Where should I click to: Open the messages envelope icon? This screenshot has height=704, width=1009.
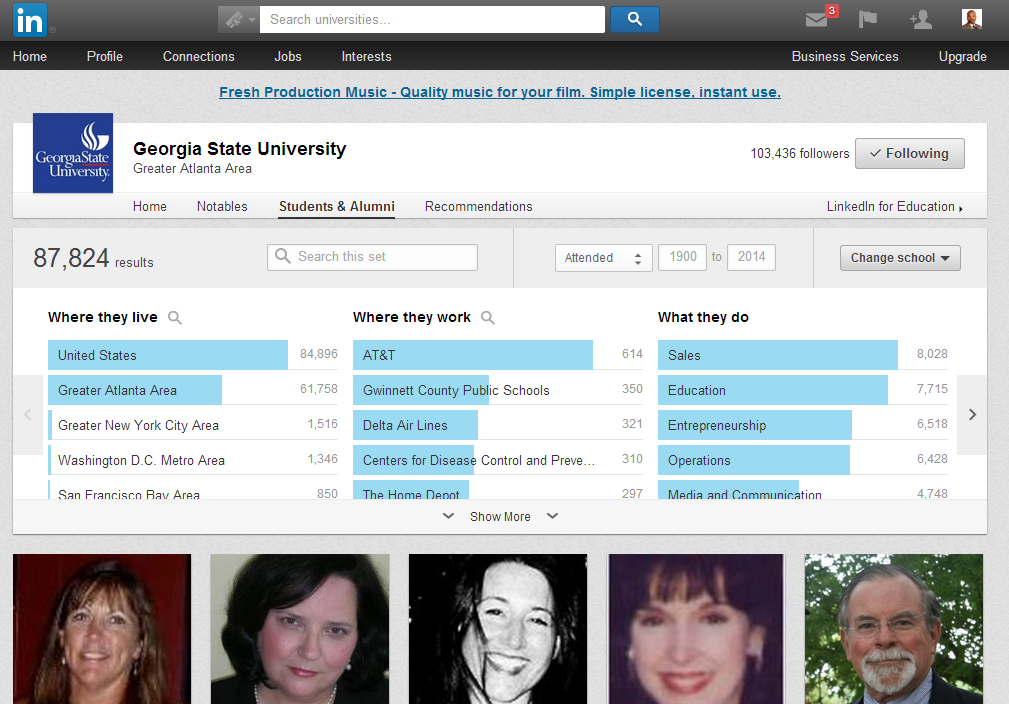click(817, 19)
